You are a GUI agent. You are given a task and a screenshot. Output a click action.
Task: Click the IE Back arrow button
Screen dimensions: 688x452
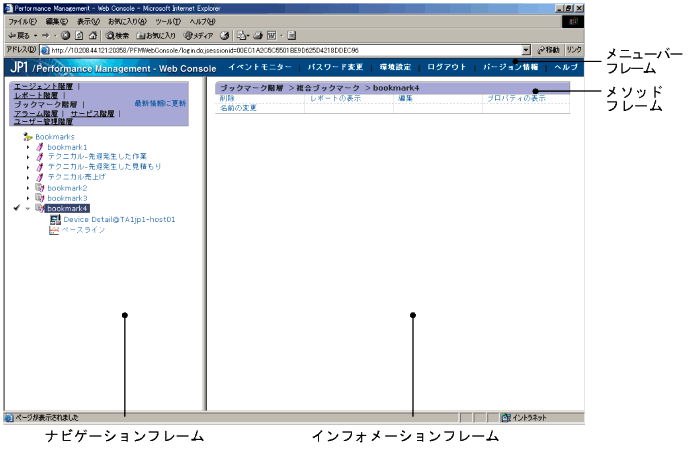coord(18,36)
